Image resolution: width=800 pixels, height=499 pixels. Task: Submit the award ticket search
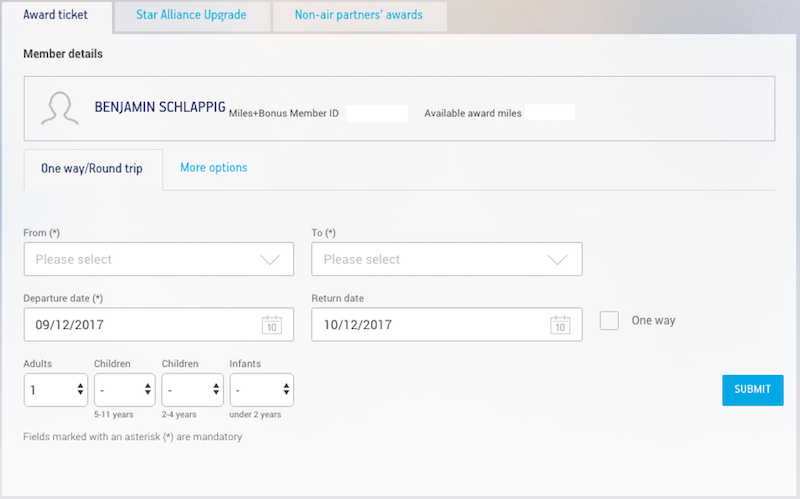point(753,390)
